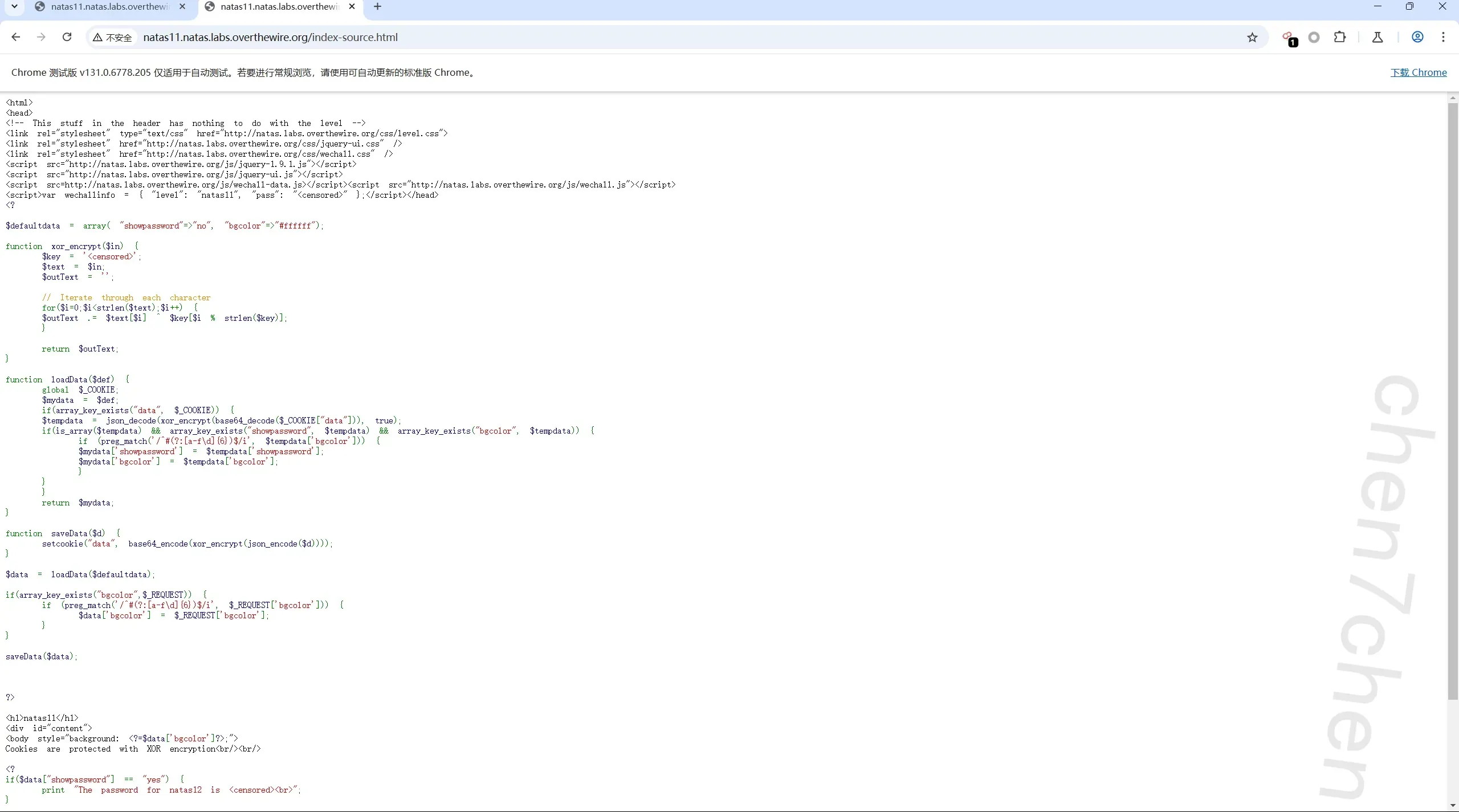Expand the tab search dropdown arrow

click(14, 7)
